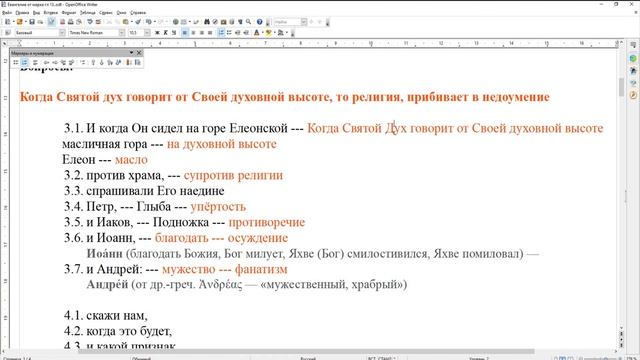Viewport: 640px width, 360px height.
Task: Close the bullets and numbering toolbar
Action: click(139, 53)
